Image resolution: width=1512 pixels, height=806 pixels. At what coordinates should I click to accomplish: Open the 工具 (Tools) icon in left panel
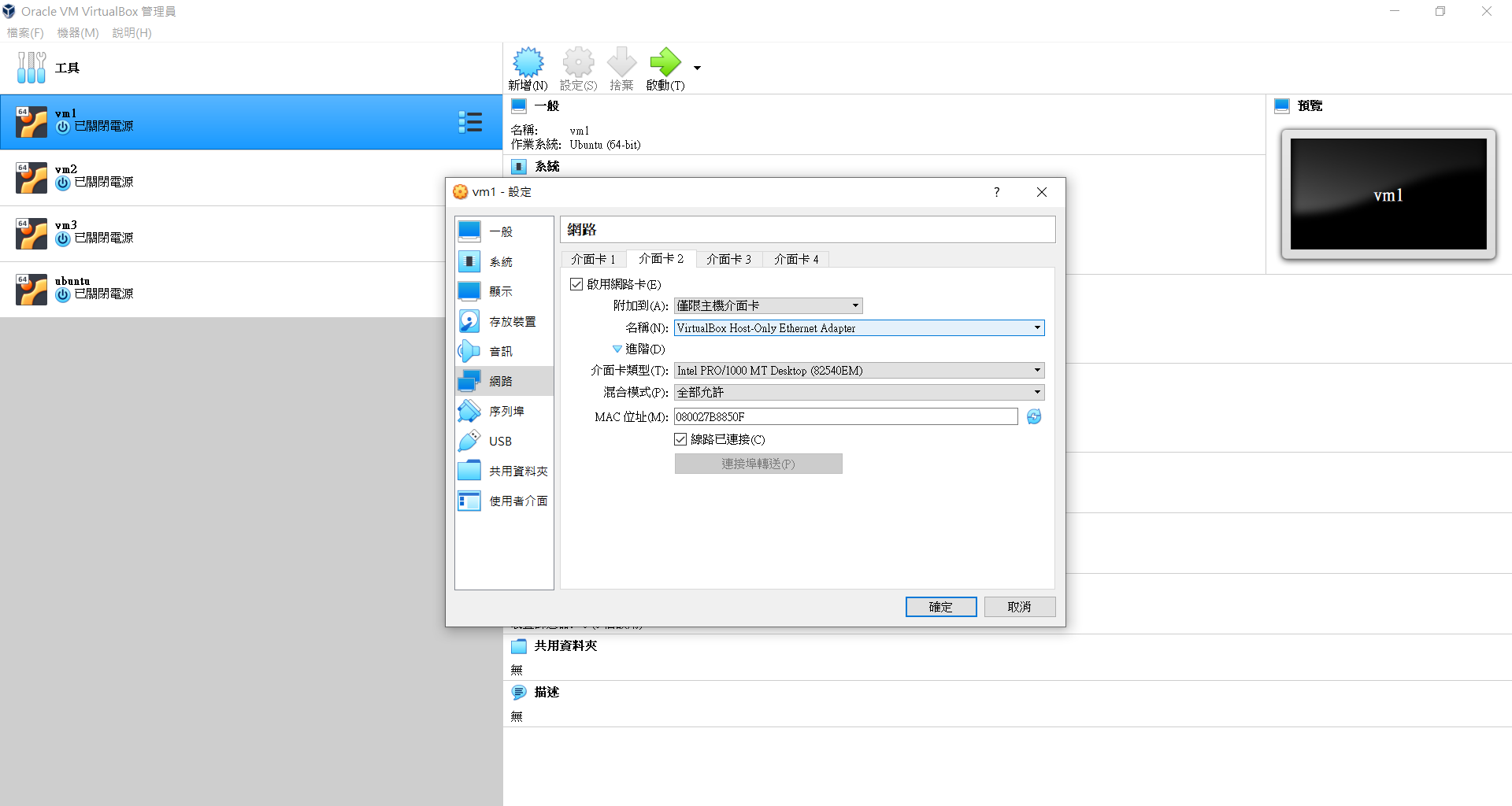coord(31,68)
